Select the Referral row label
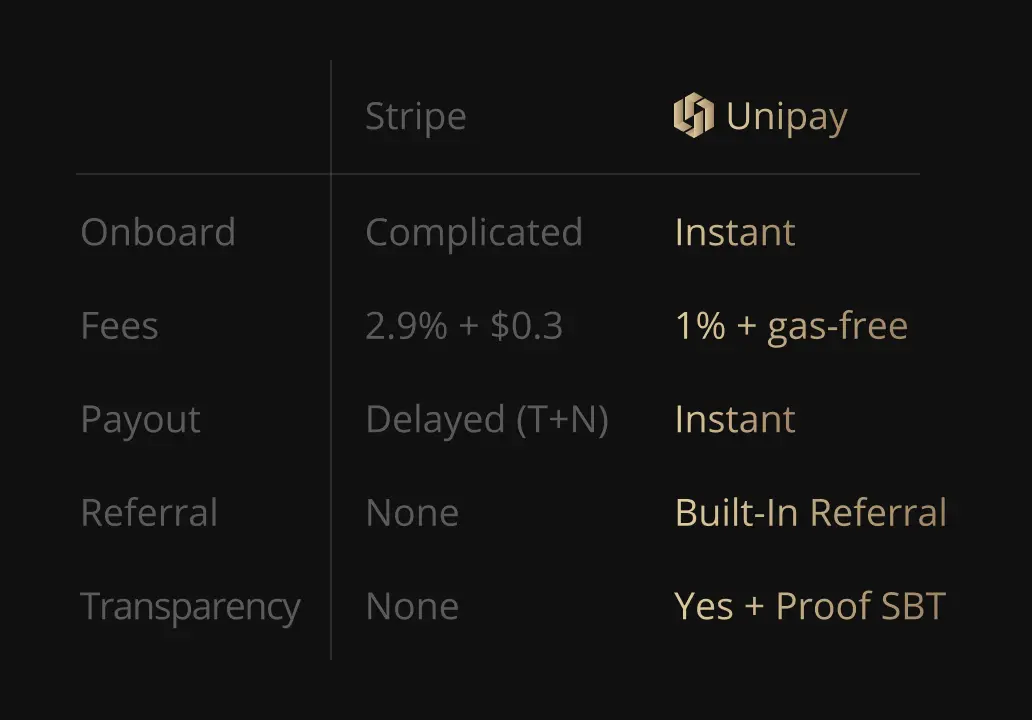This screenshot has width=1032, height=720. [149, 513]
